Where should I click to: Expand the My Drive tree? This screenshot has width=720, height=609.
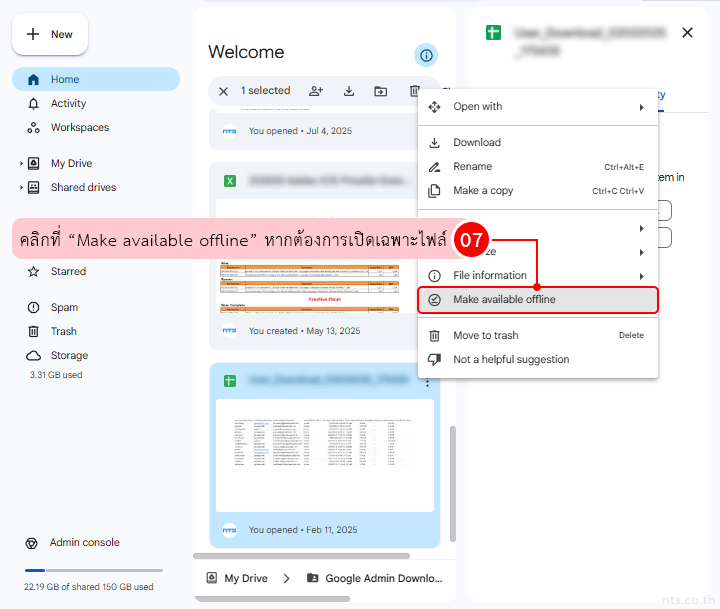pyautogui.click(x=21, y=163)
